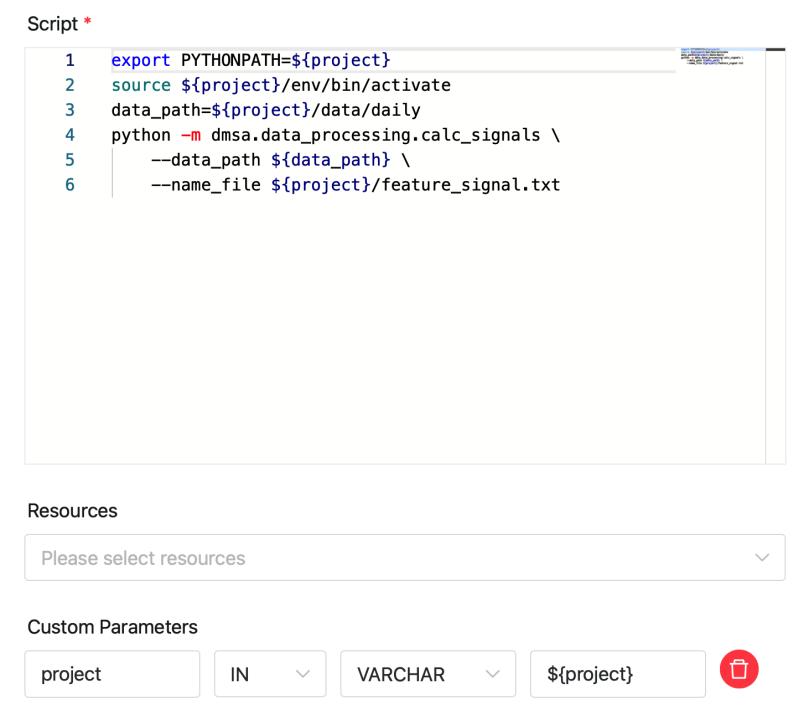The width and height of the screenshot is (809, 720).
Task: Place cursor on the --data_path argument line
Action: coord(280,160)
